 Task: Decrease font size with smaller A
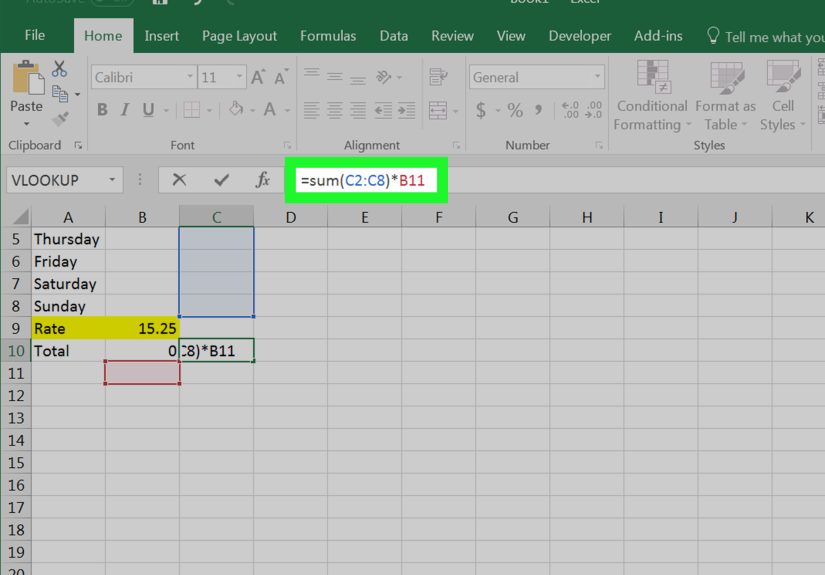click(281, 77)
